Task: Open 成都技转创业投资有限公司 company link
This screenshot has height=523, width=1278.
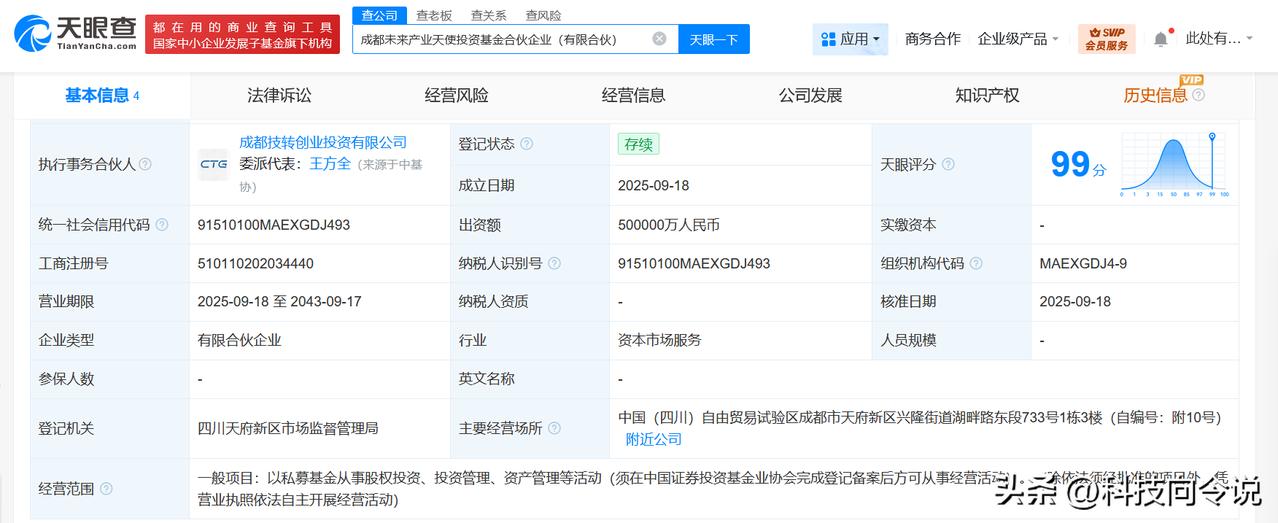Action: [x=323, y=142]
